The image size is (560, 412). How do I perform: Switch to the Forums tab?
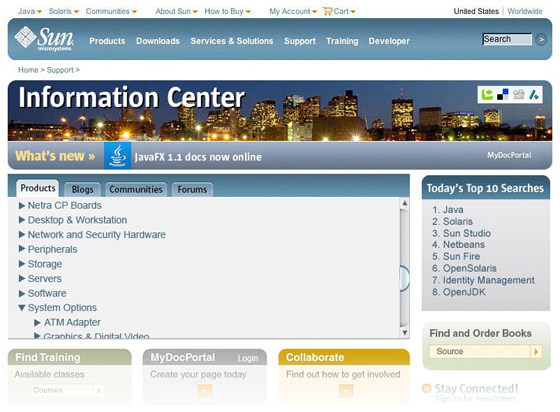coord(192,190)
